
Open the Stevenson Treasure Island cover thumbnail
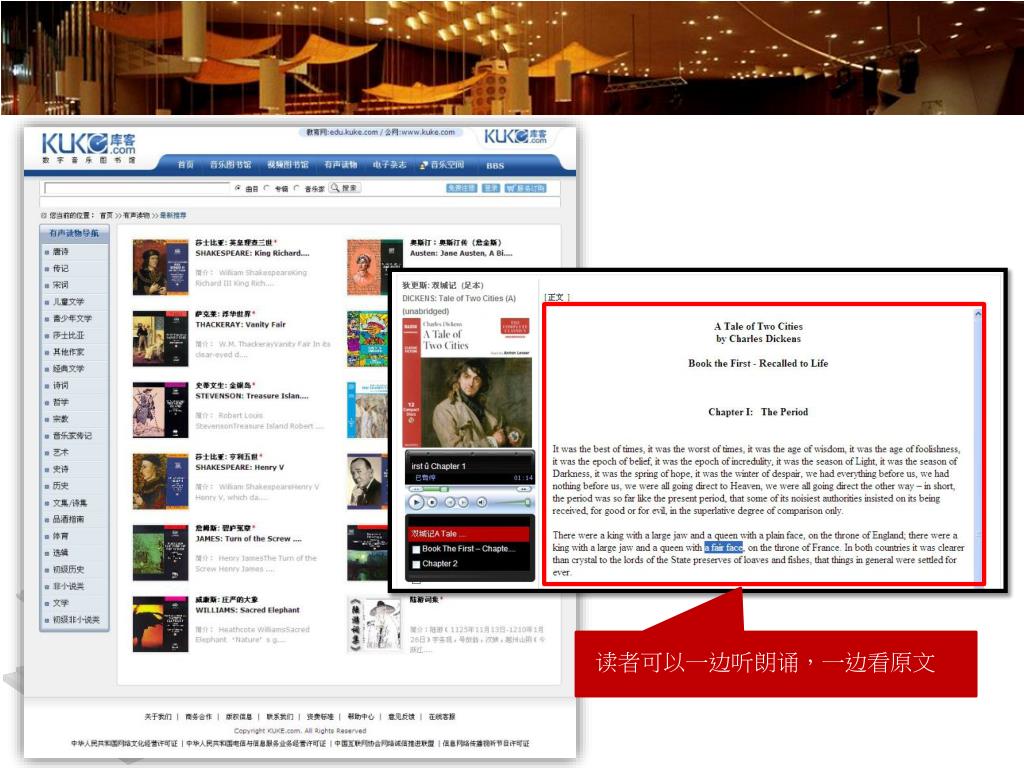[160, 410]
